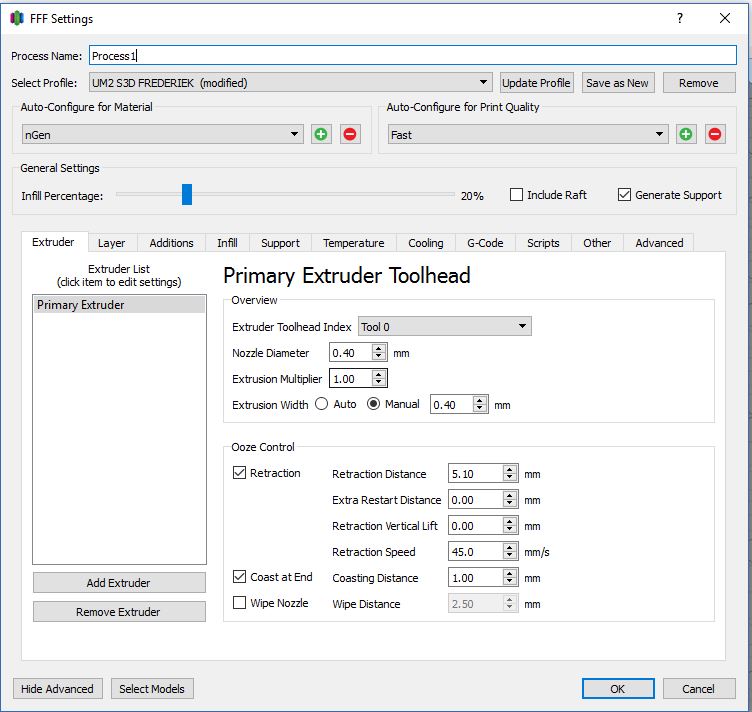Open the Temperature tab
This screenshot has width=752, height=712.
(x=353, y=243)
